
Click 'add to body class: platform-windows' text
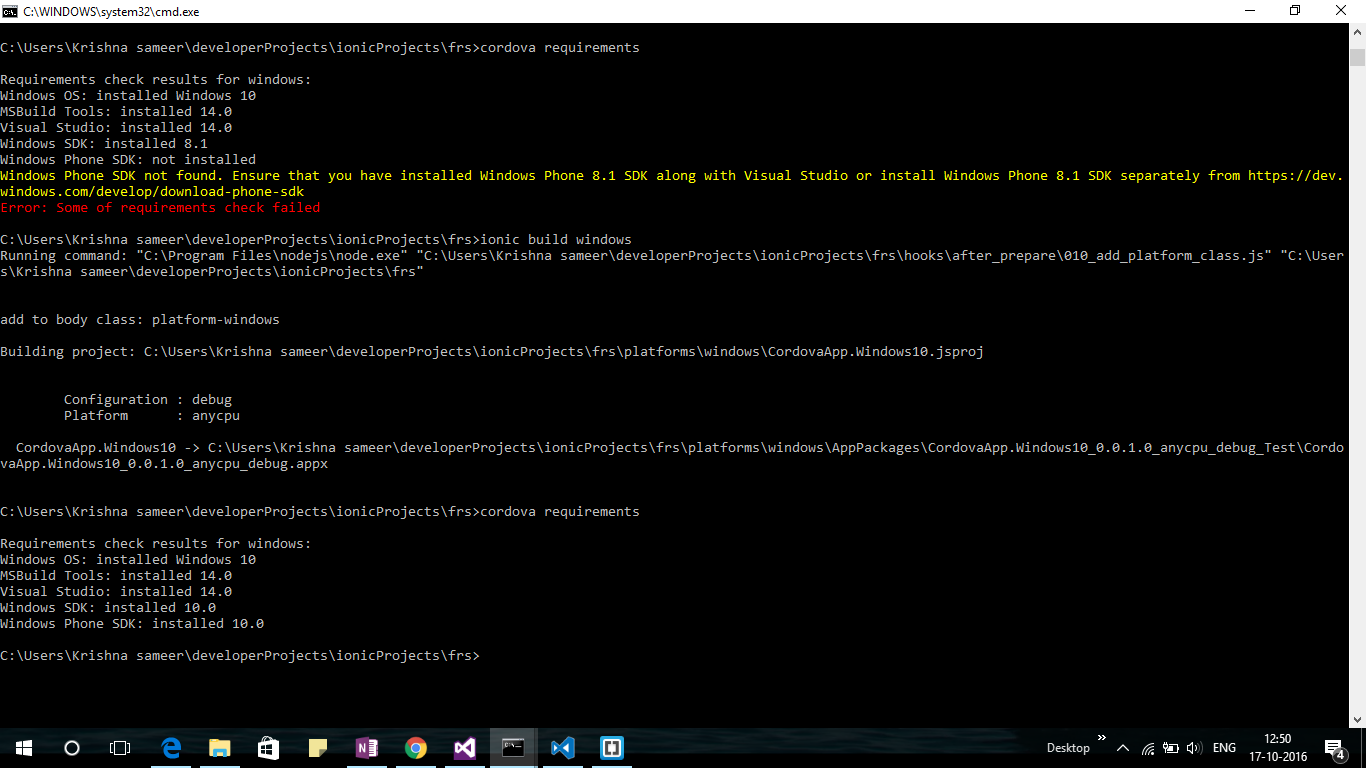pyautogui.click(x=140, y=319)
